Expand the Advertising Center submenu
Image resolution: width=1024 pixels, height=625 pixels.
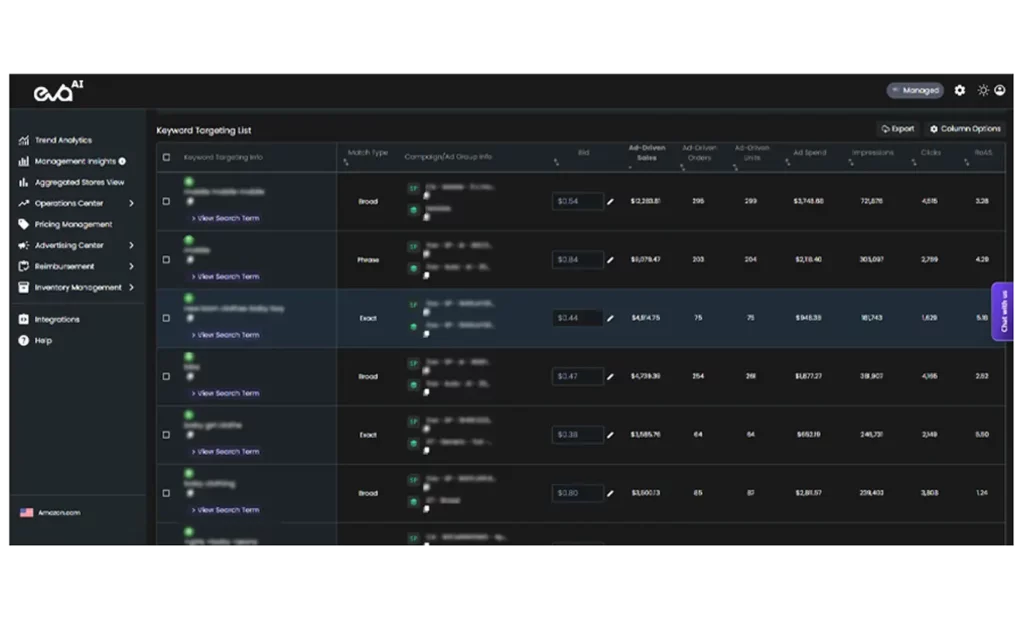coord(131,245)
